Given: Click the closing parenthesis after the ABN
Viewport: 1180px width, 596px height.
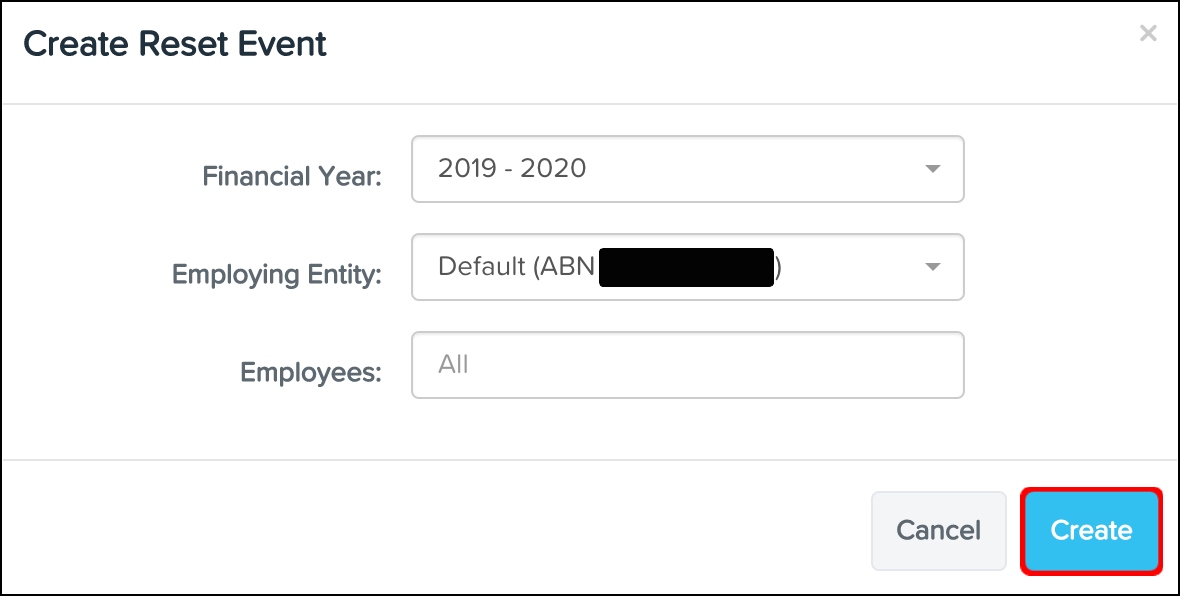Looking at the screenshot, I should point(777,267).
